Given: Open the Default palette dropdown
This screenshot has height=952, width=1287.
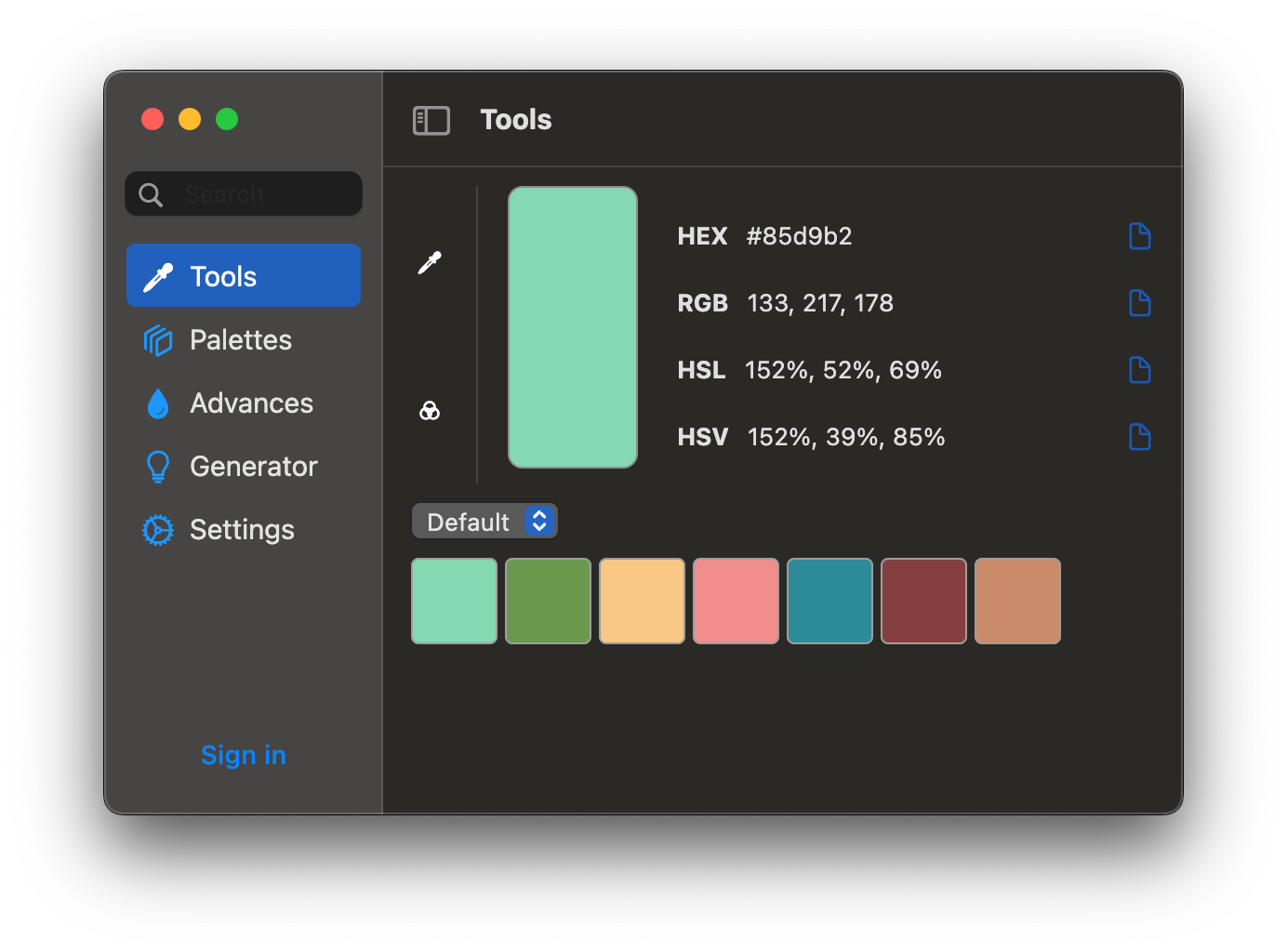Looking at the screenshot, I should [484, 522].
